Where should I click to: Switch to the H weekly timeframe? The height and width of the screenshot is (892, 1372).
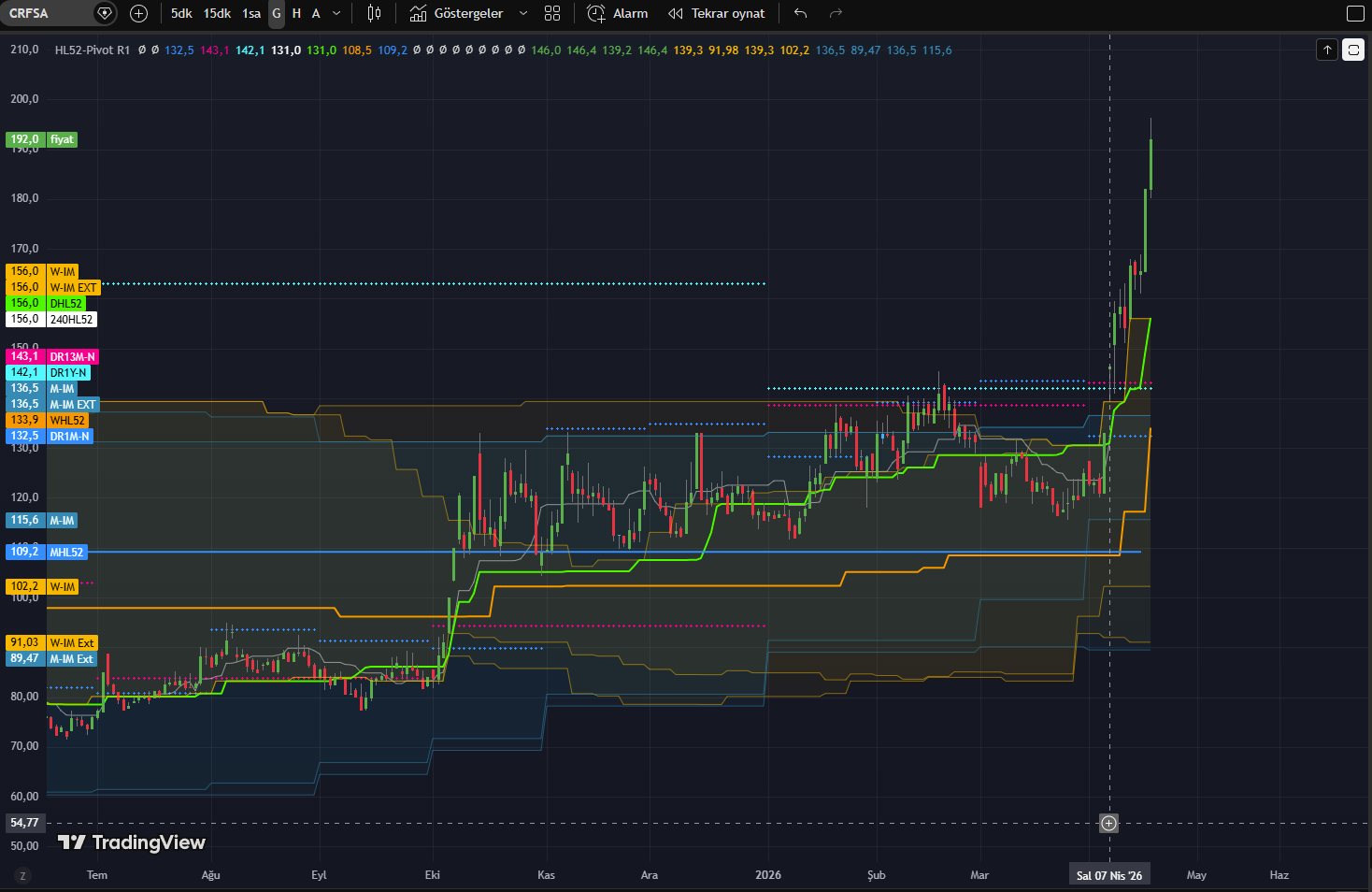click(296, 13)
